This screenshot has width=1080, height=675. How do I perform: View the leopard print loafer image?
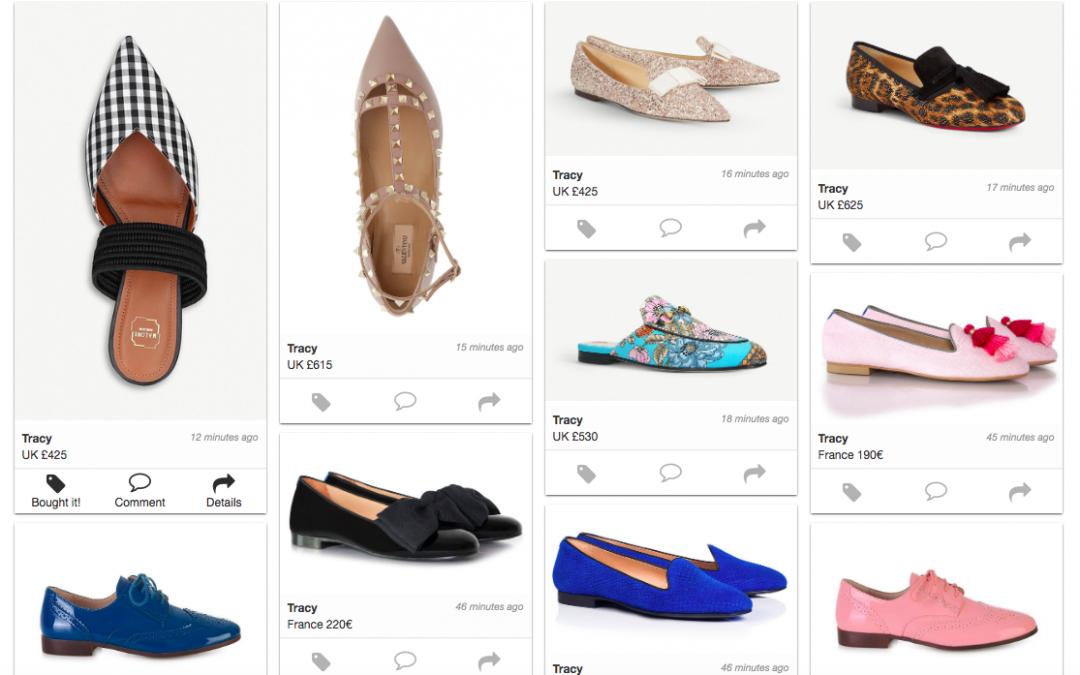click(x=936, y=87)
